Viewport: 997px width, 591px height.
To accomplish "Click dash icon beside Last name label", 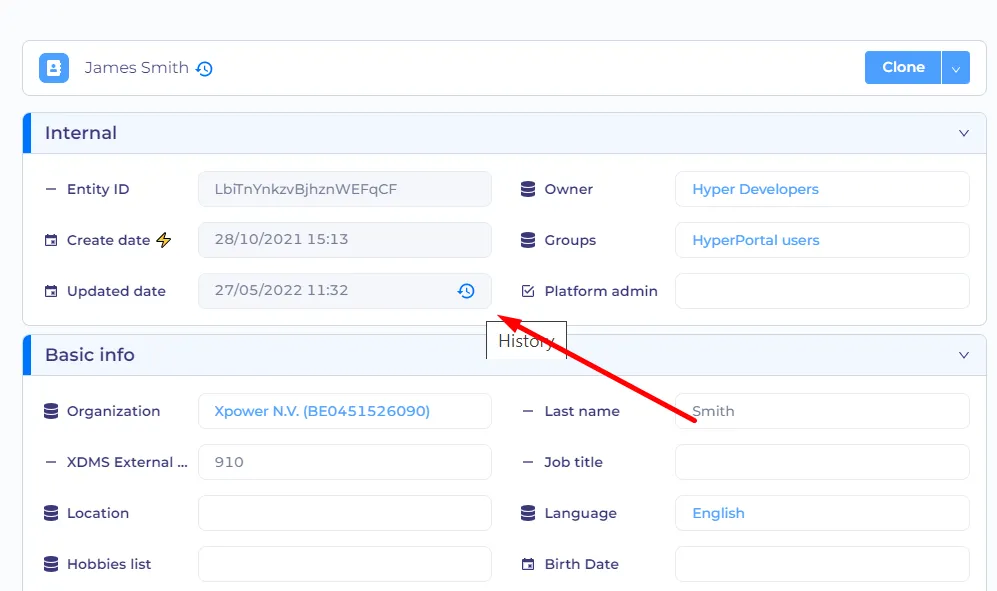I will tap(528, 411).
